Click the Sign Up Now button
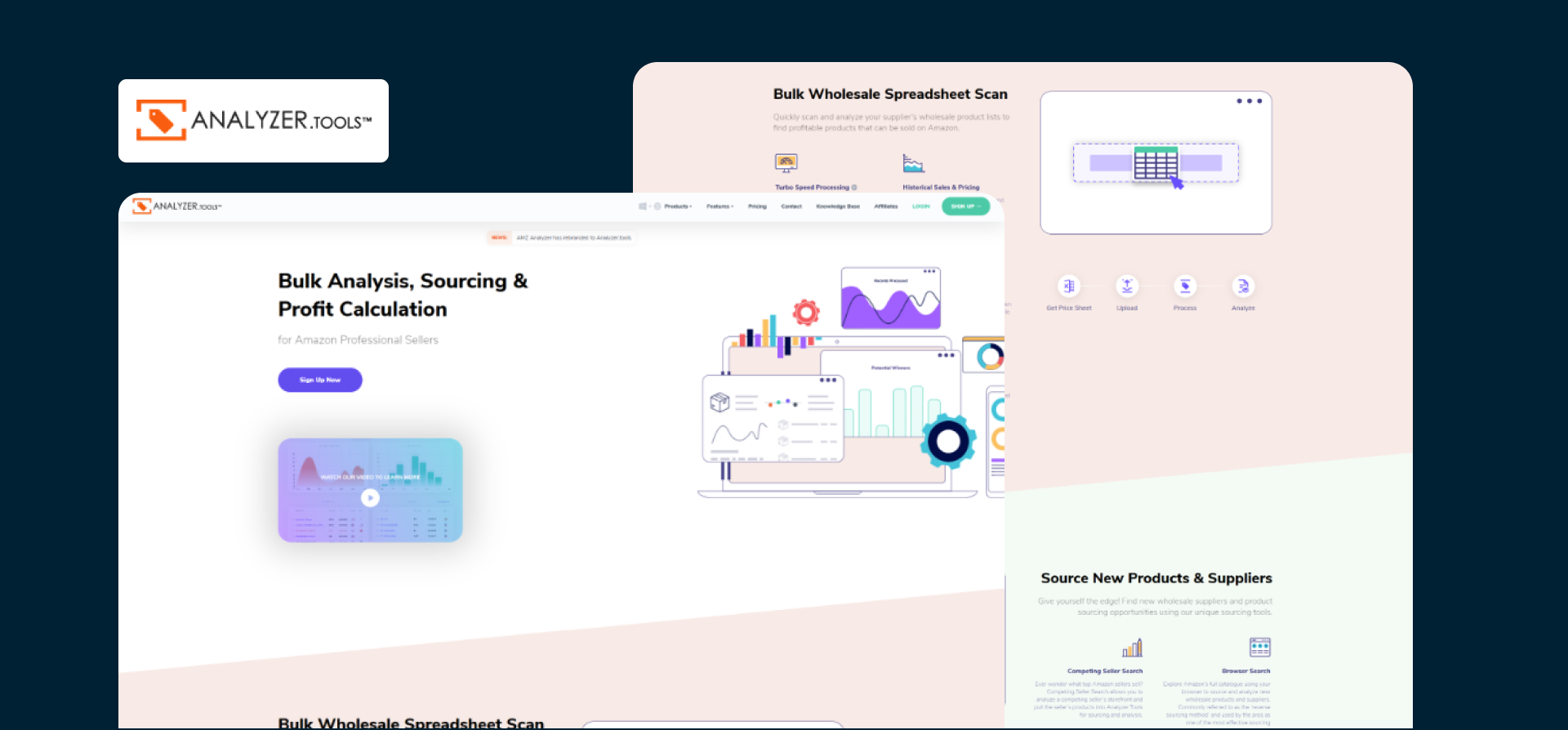Screen dimensions: 1568x730 [x=320, y=380]
